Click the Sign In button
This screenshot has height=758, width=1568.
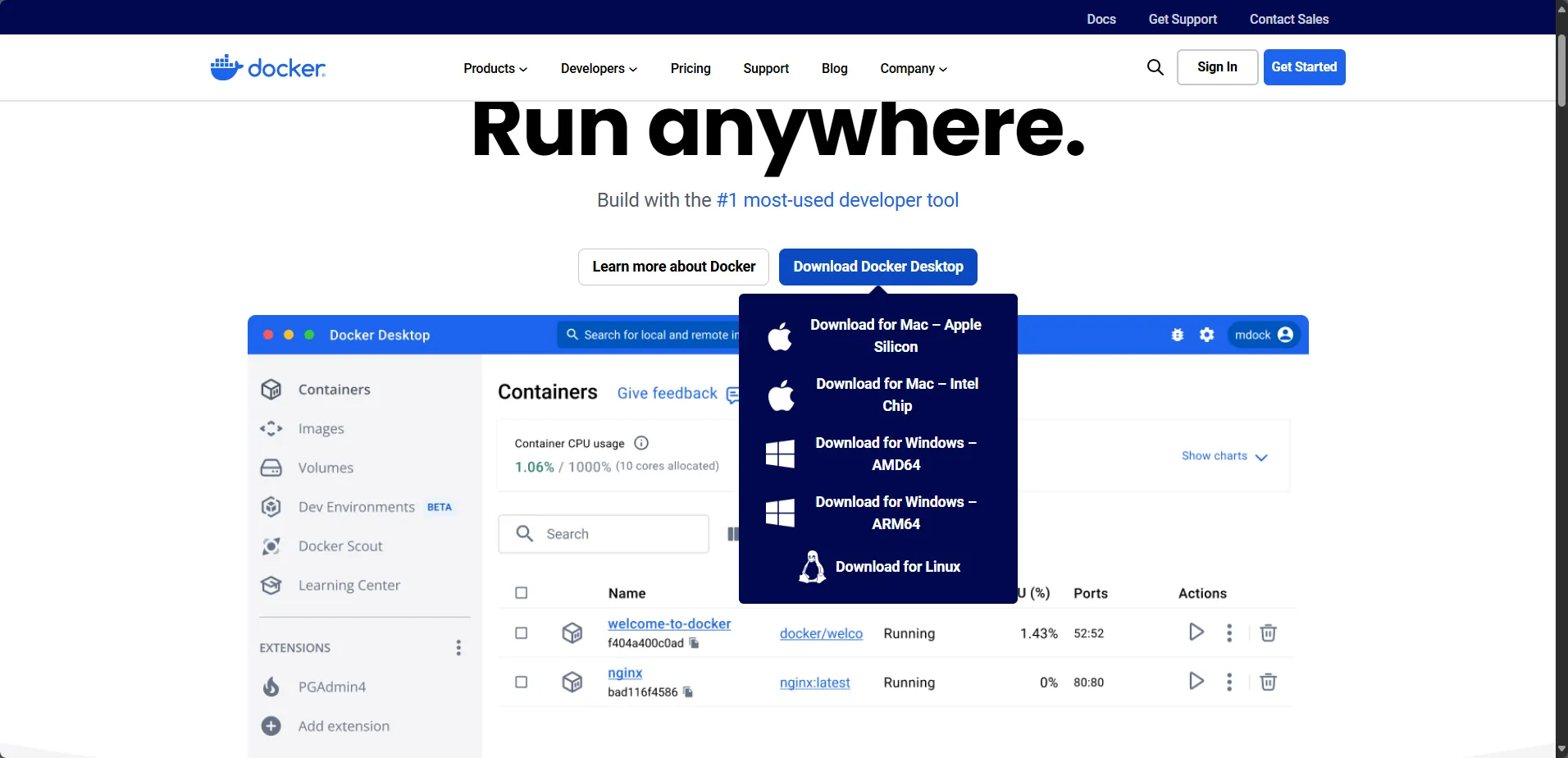tap(1217, 67)
